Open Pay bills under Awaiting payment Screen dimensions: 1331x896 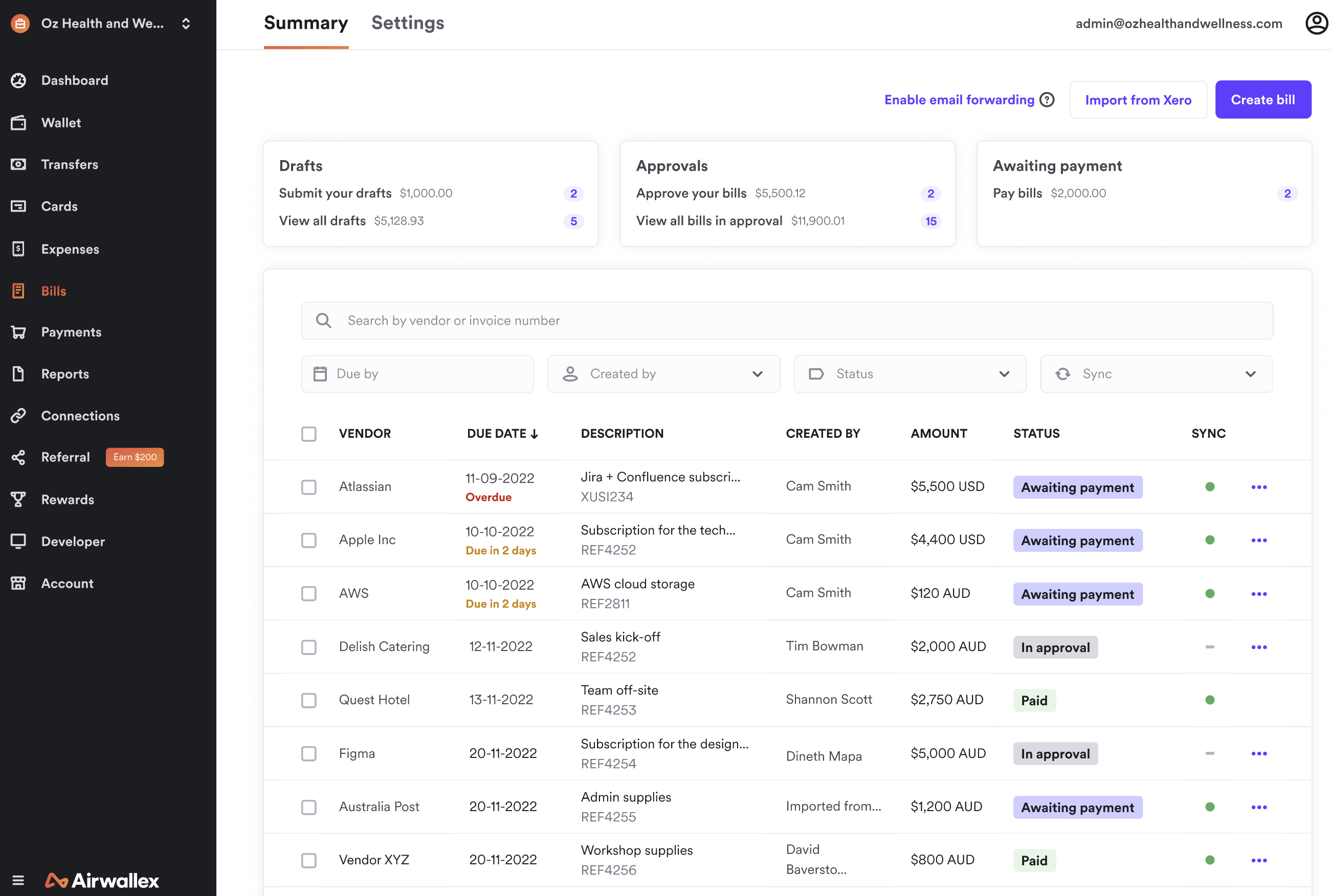1017,193
